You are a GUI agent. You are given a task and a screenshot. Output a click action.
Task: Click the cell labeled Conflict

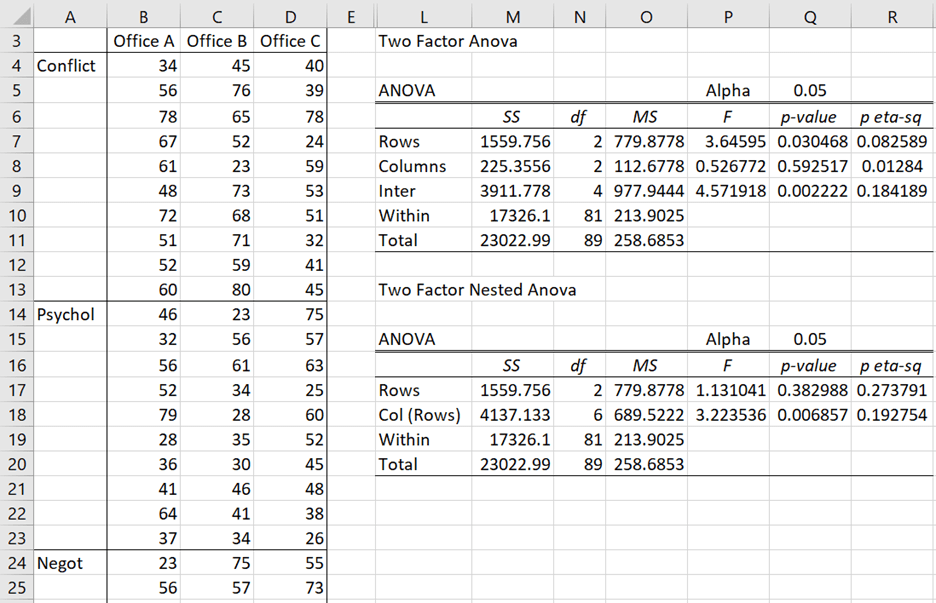(65, 66)
